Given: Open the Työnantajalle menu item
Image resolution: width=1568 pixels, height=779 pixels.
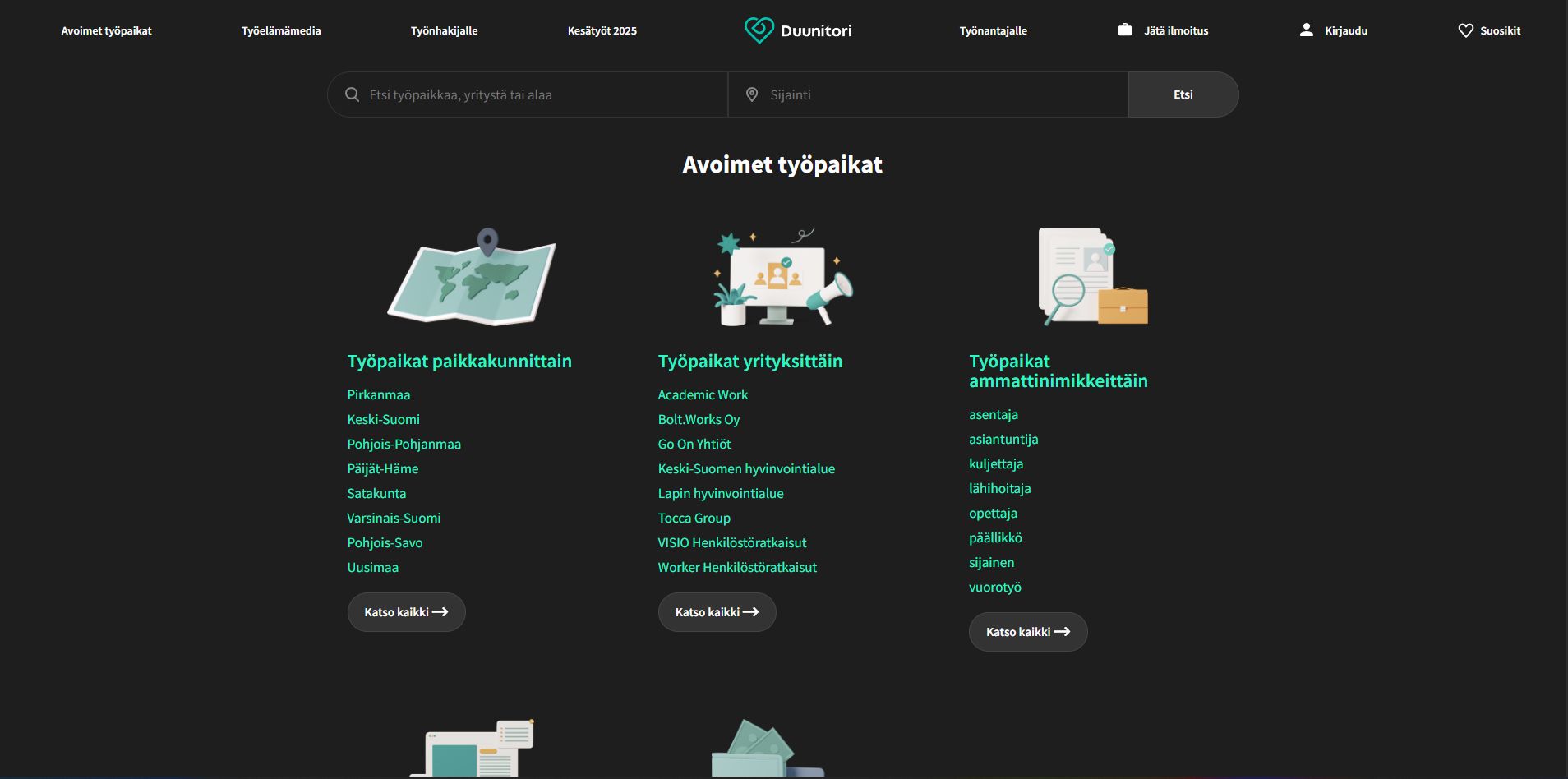Looking at the screenshot, I should (x=993, y=30).
